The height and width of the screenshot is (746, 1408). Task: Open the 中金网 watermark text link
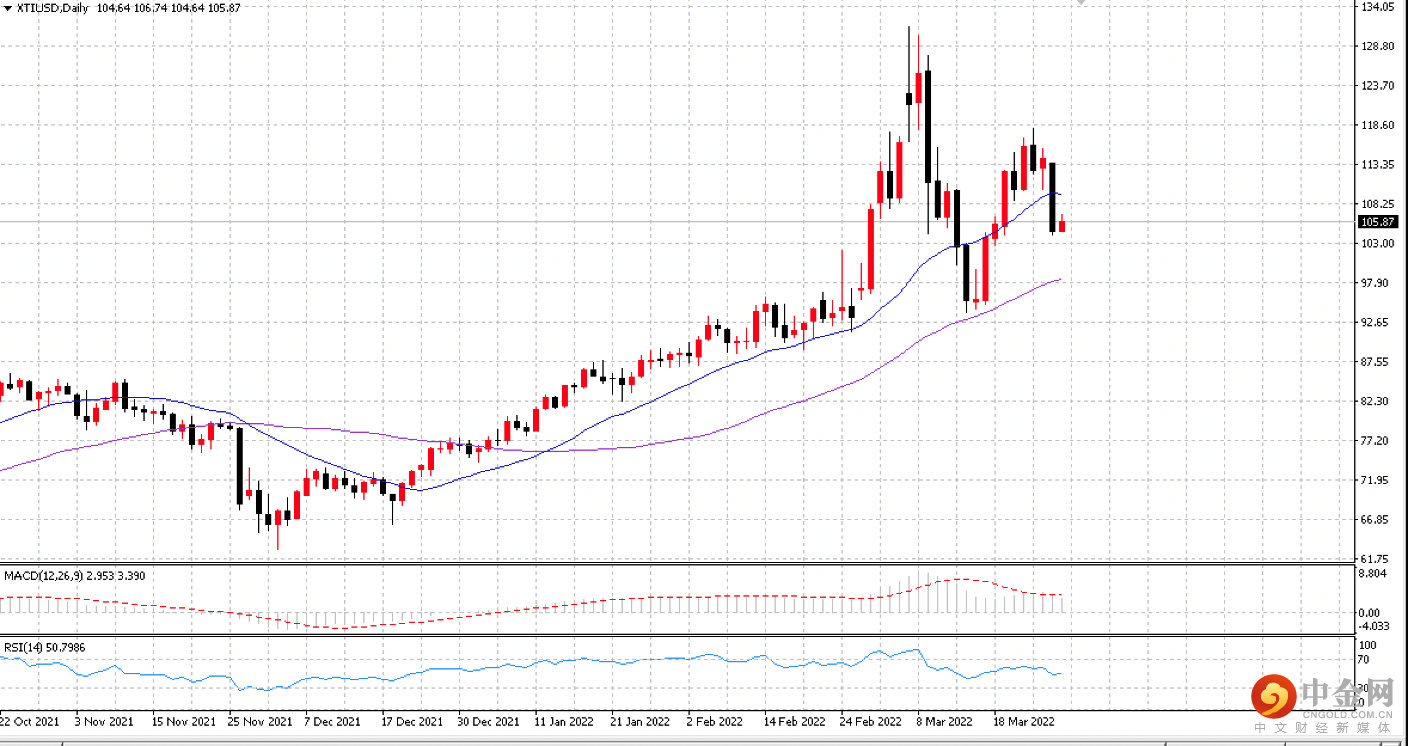pos(1347,691)
